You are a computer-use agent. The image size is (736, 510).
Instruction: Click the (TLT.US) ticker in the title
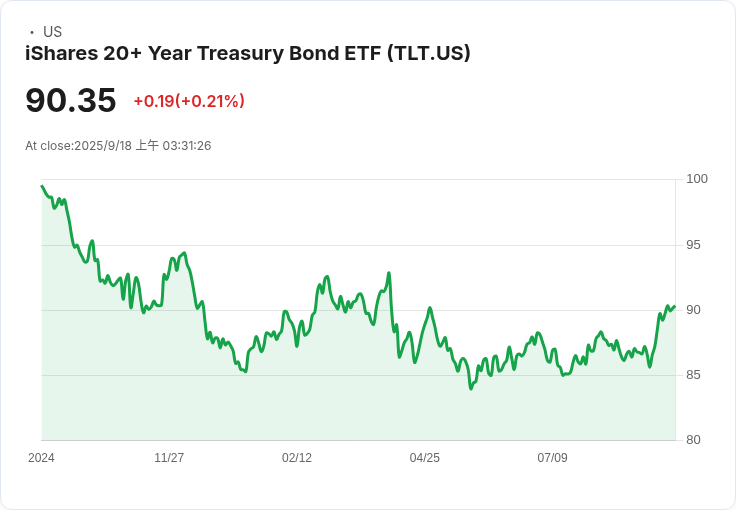point(429,53)
